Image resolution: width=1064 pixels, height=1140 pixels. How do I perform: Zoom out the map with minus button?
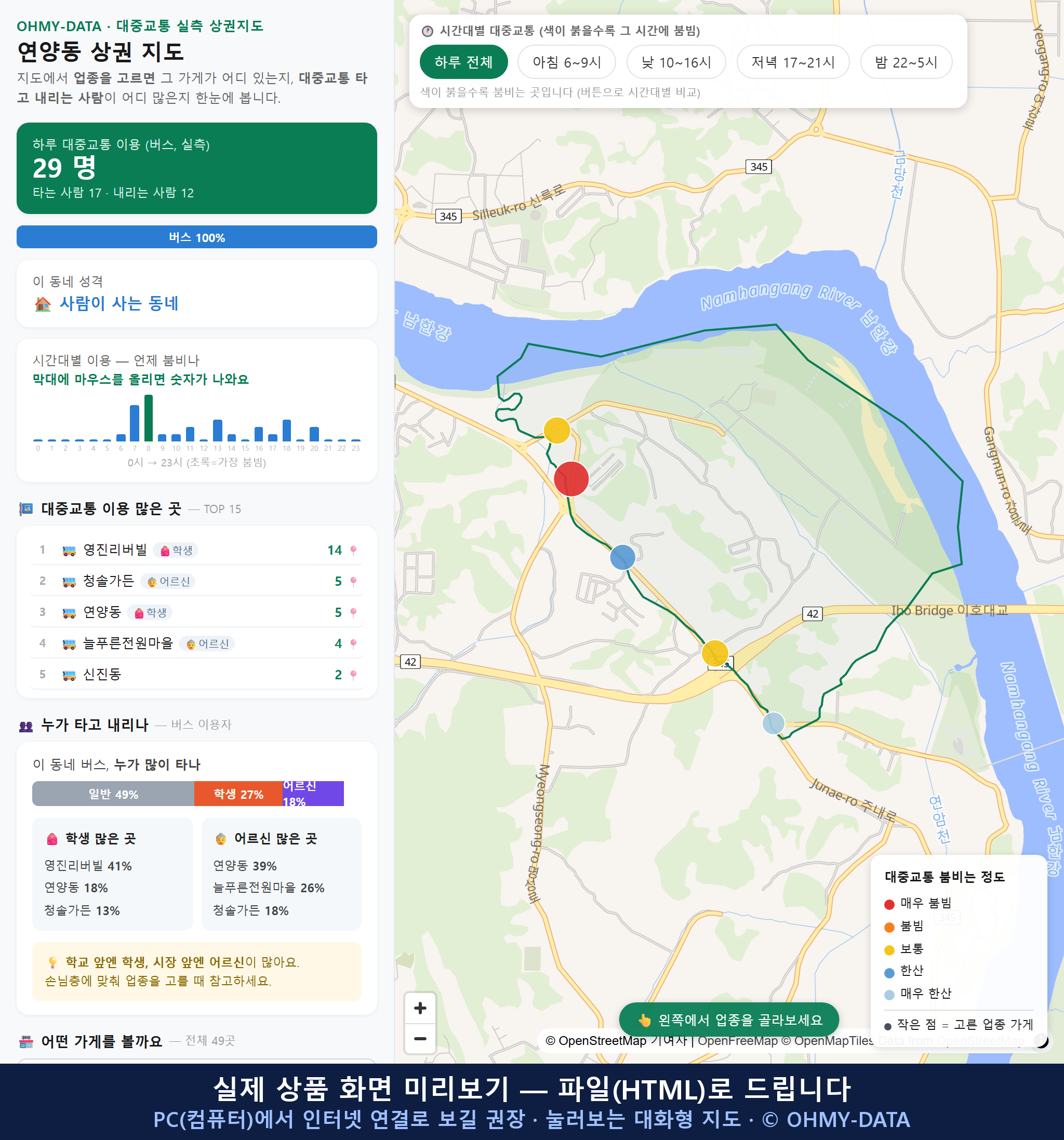click(x=420, y=1039)
